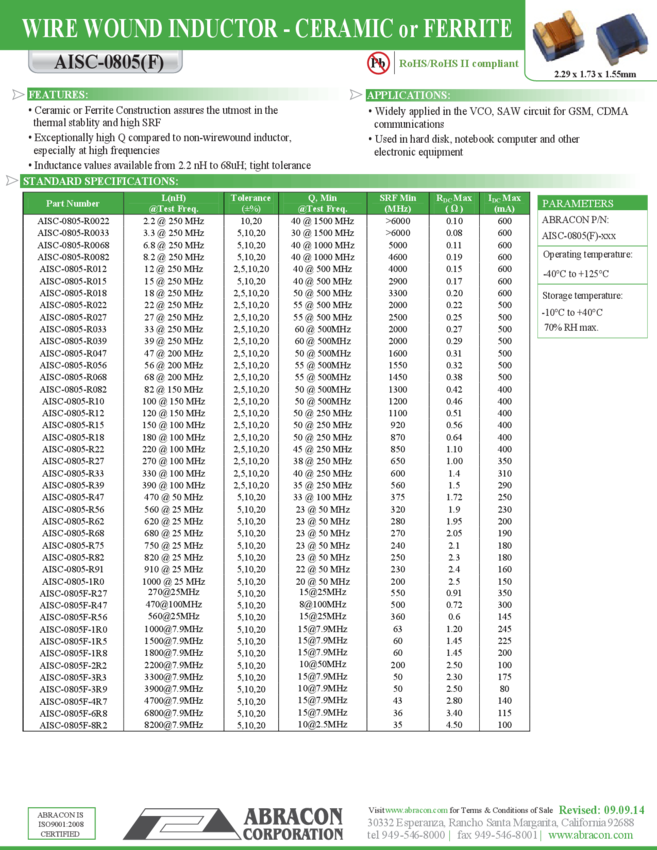Click the arrow marker beside FEATURES heading
Viewport: 657px width, 850px height.
tap(18, 95)
